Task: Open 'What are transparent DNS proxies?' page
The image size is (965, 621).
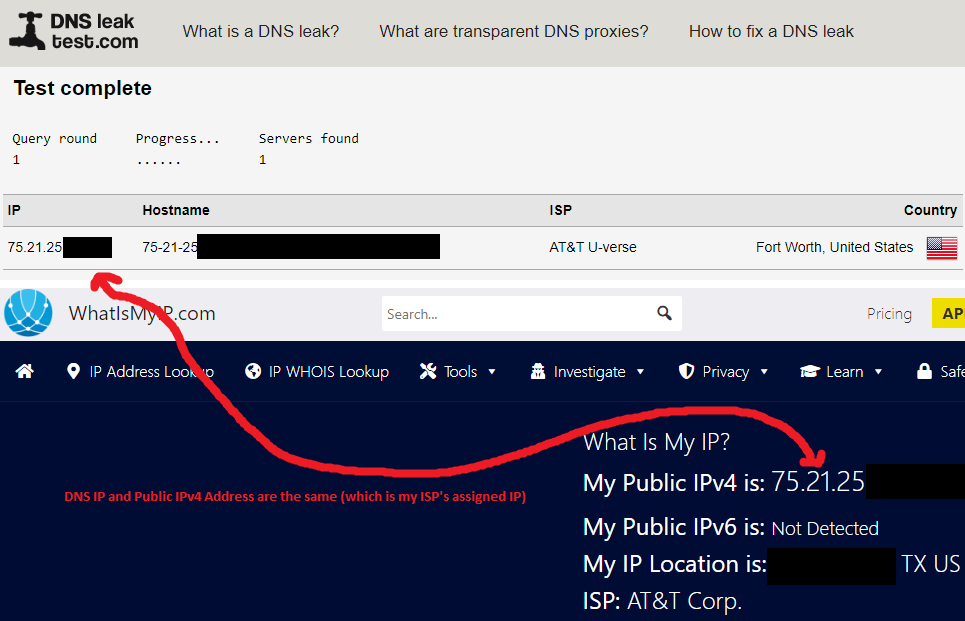Action: pyautogui.click(x=514, y=31)
